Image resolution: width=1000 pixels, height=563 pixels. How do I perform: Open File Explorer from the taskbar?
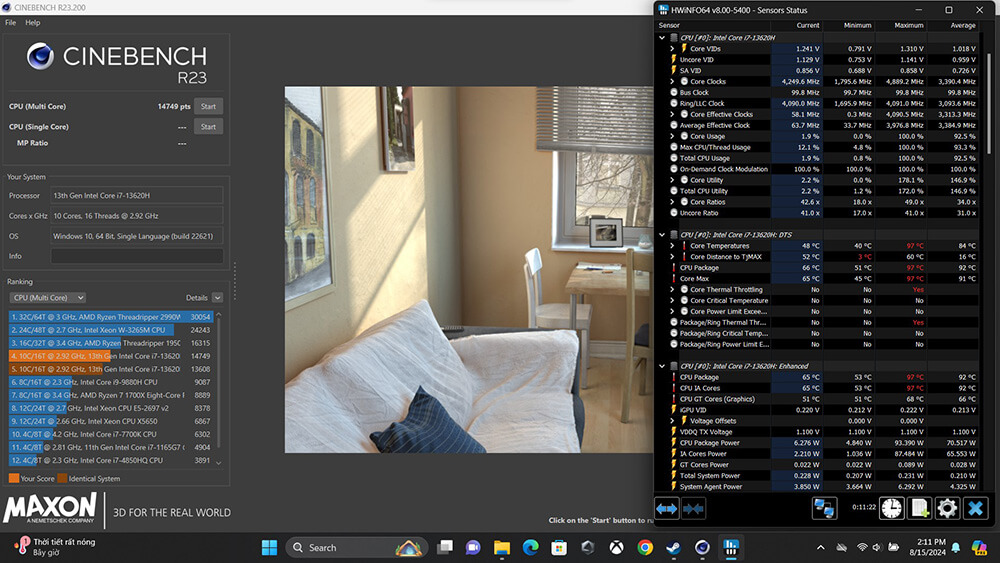(x=502, y=548)
